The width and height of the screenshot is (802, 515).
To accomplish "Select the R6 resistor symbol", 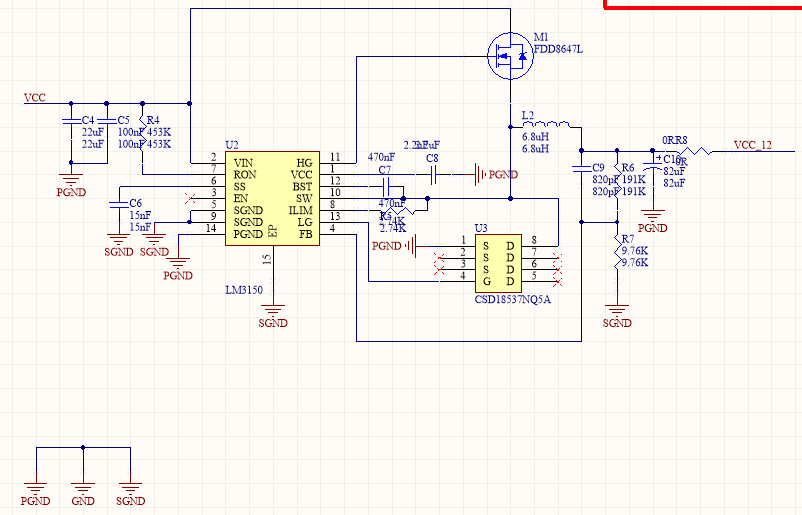I will point(617,180).
